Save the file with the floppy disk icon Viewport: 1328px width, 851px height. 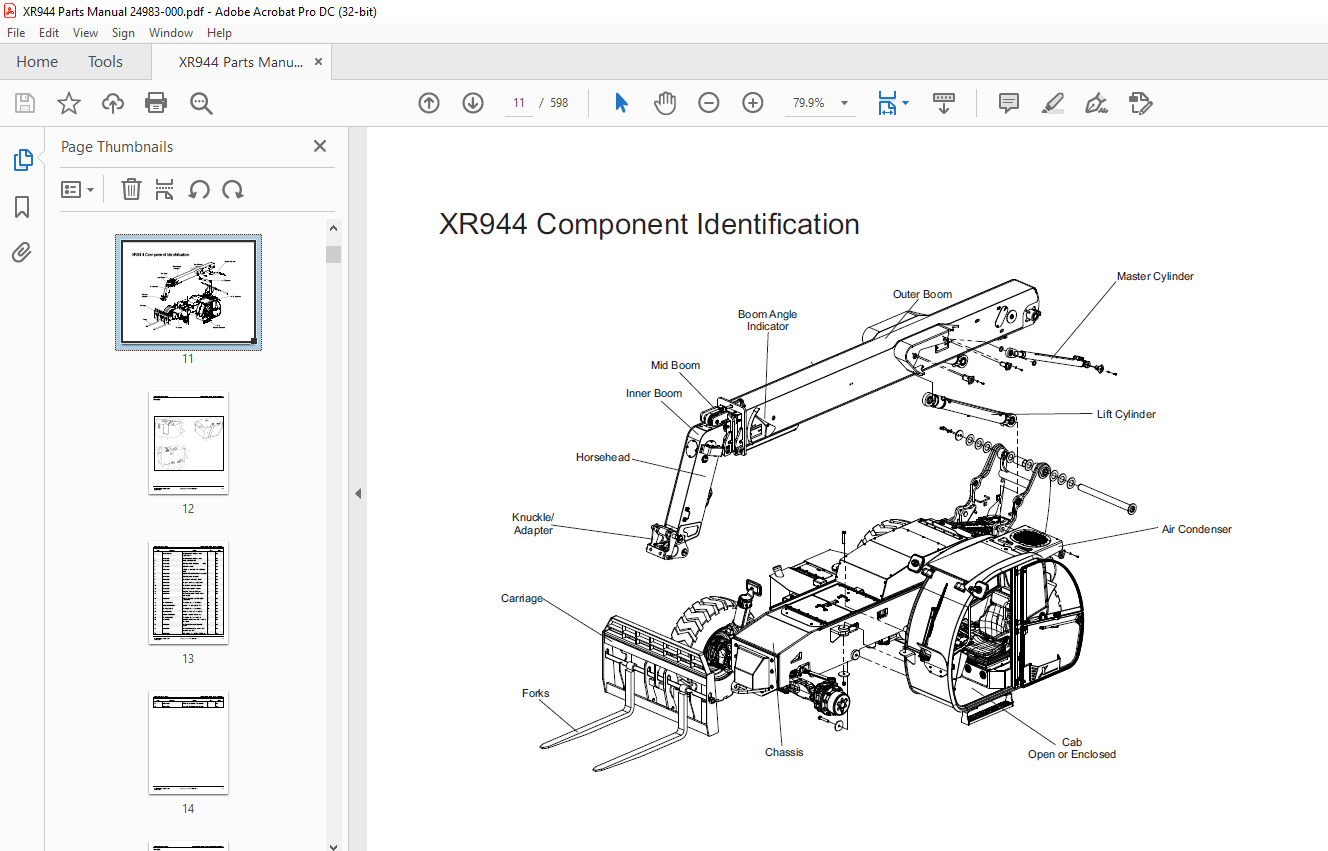[25, 103]
